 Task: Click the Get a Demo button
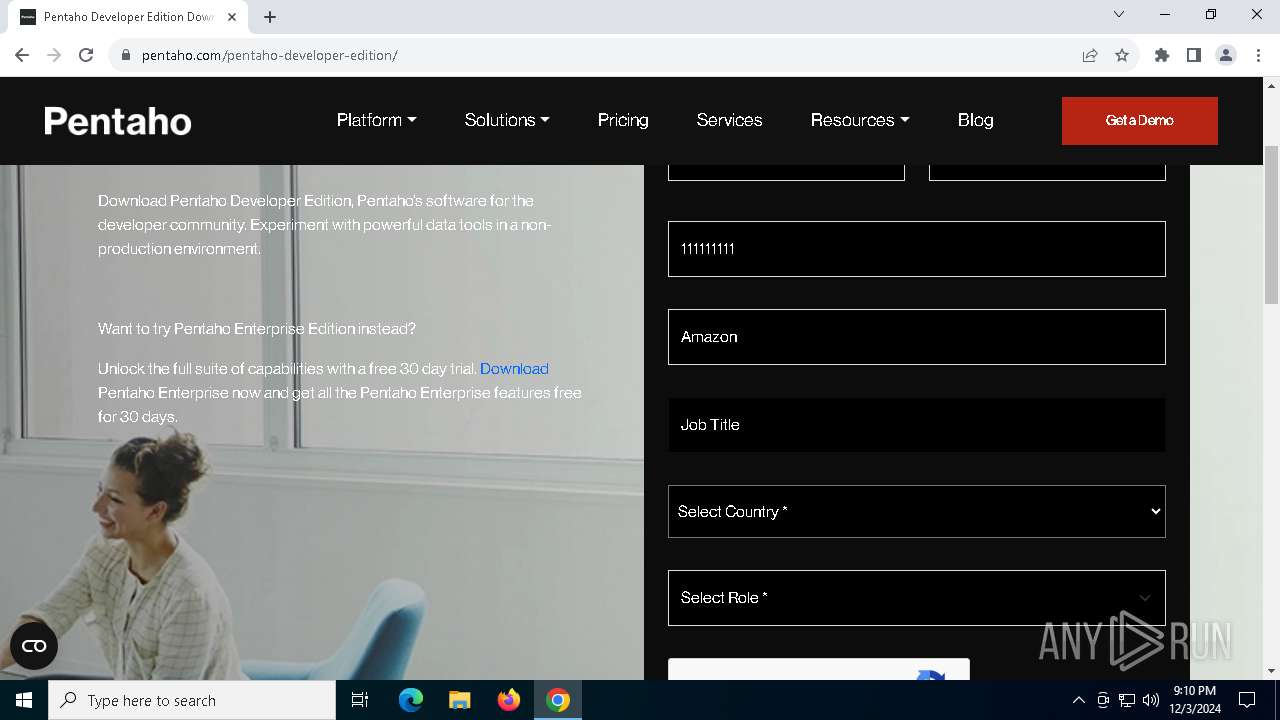point(1140,121)
